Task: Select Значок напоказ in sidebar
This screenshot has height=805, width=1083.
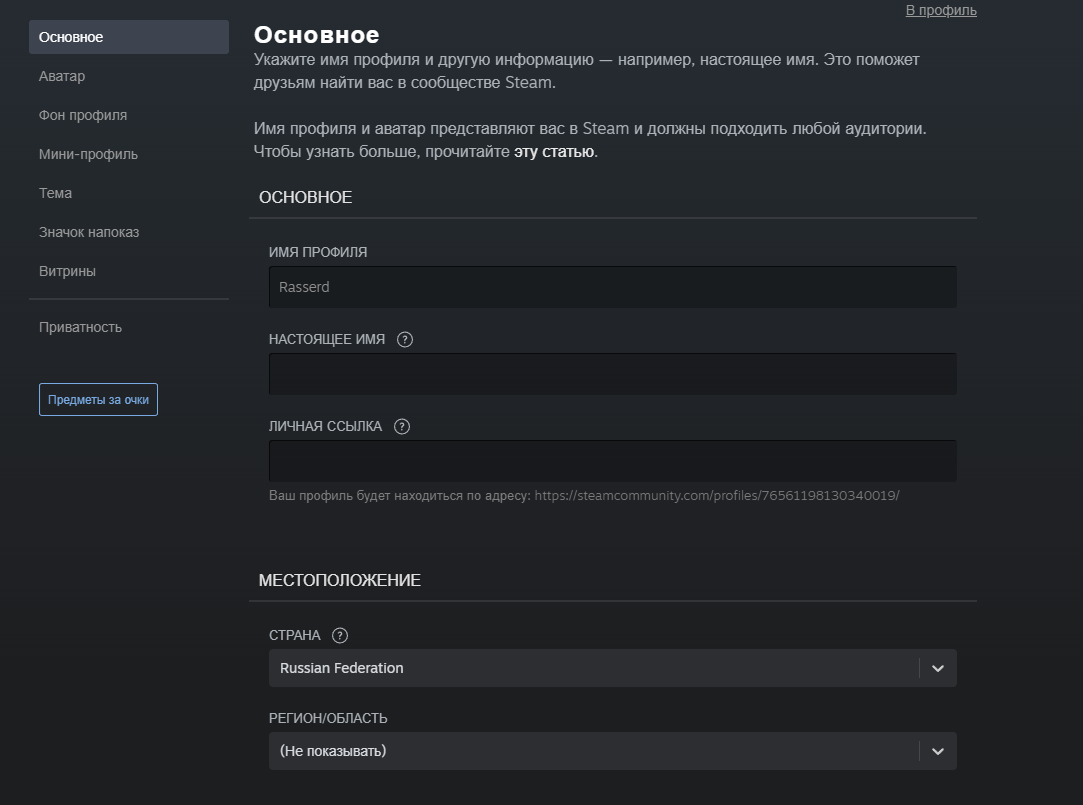Action: [89, 232]
